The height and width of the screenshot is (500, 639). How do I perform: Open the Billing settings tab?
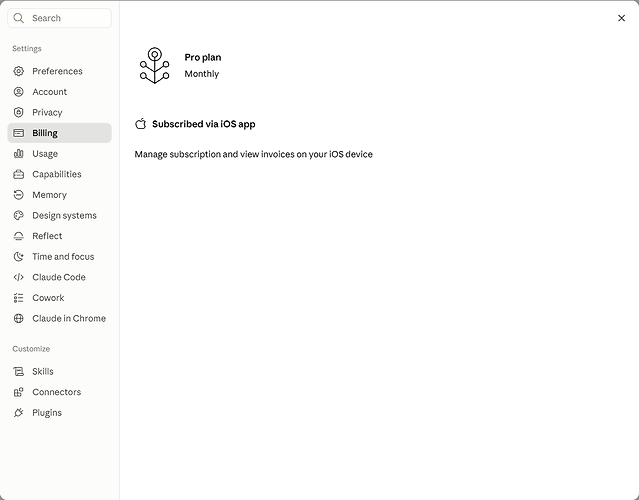click(59, 133)
